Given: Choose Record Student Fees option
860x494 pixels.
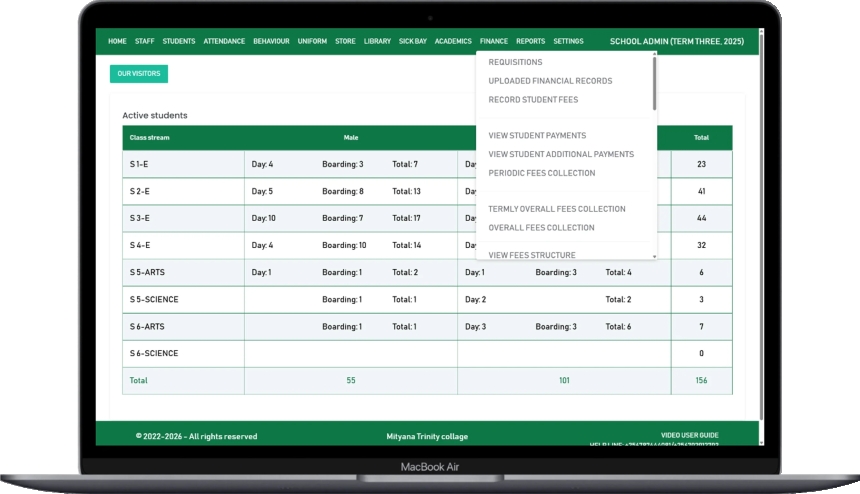Looking at the screenshot, I should click(533, 100).
